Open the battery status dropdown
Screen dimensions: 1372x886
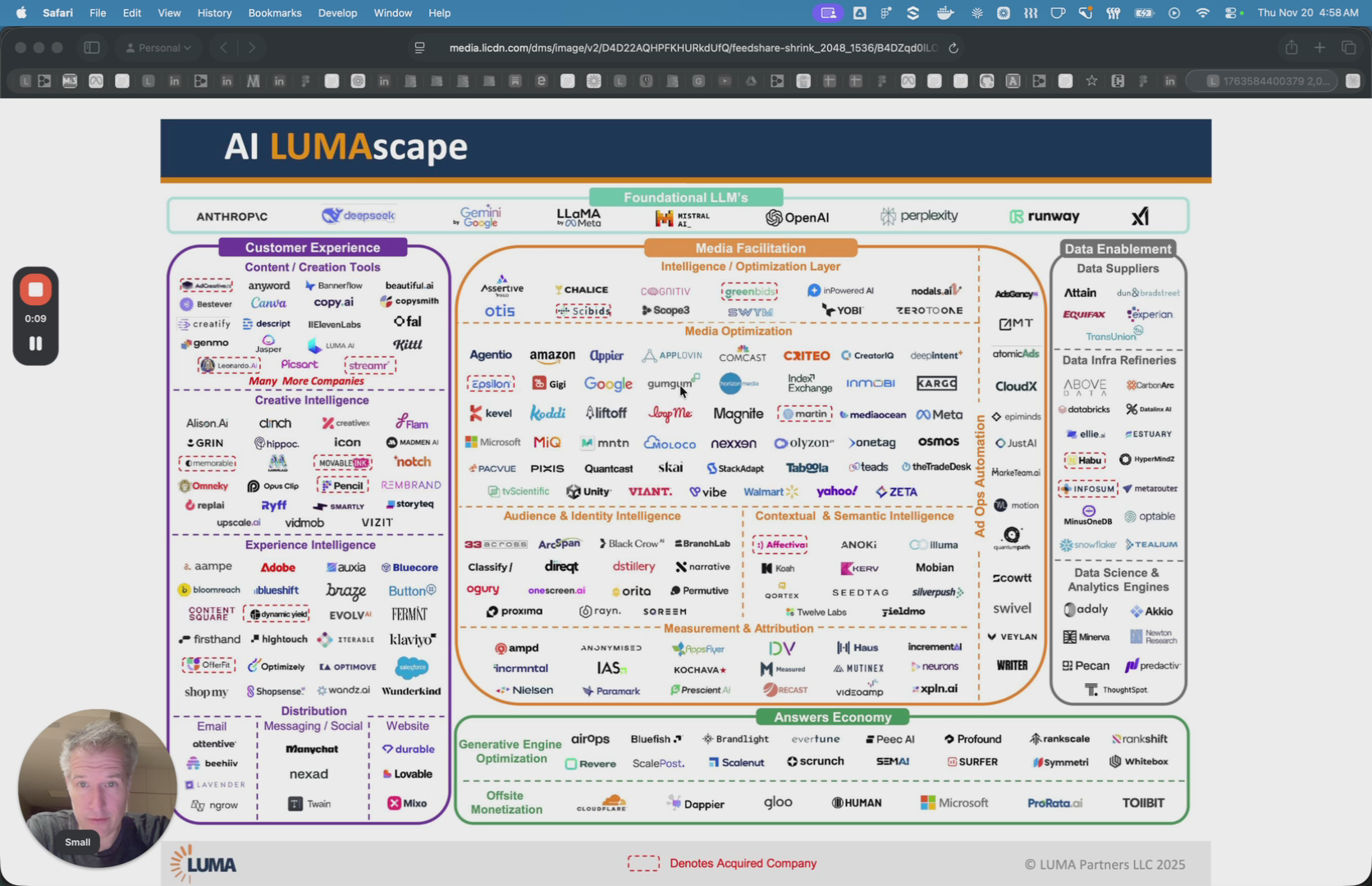click(x=1144, y=12)
